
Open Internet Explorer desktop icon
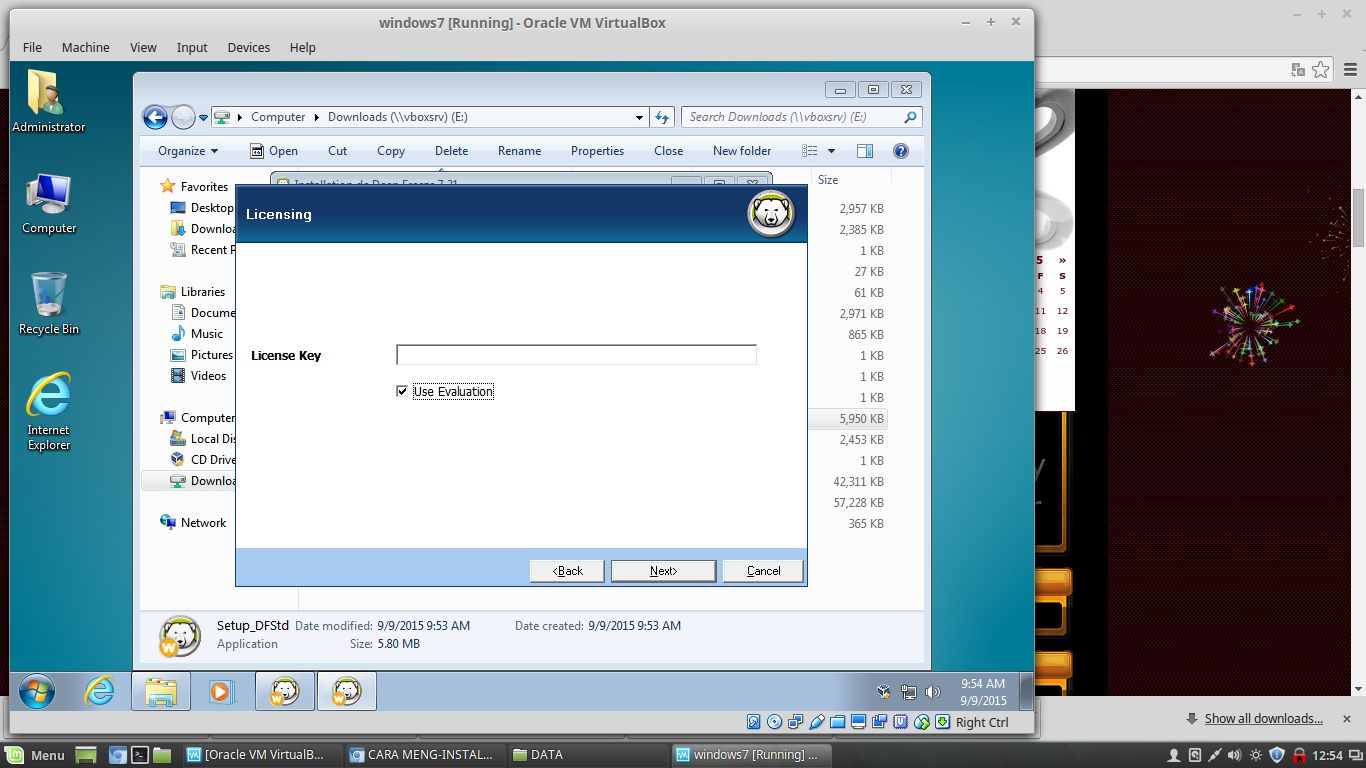pos(49,412)
